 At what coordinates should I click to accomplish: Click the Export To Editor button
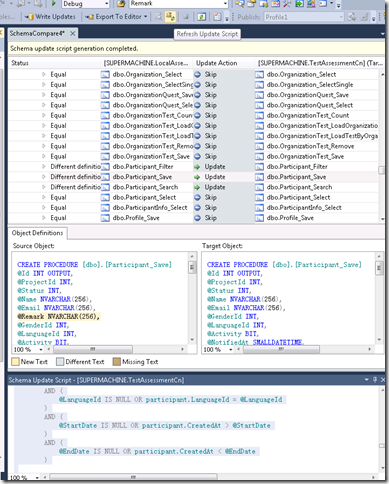115,17
